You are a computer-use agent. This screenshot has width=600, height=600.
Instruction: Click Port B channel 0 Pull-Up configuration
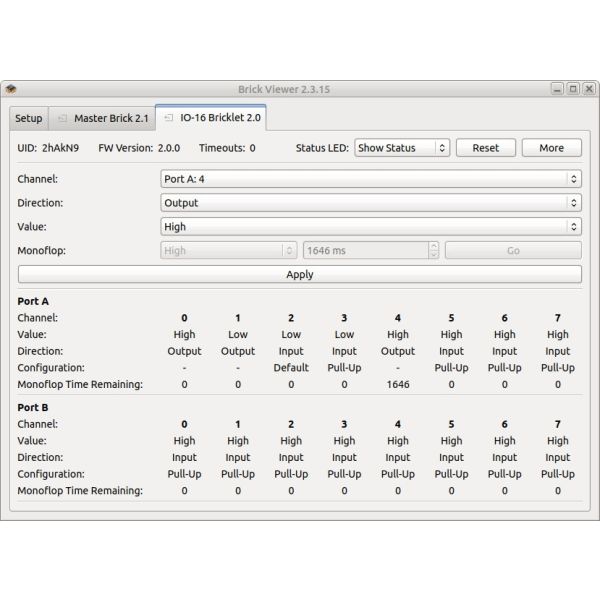point(184,474)
